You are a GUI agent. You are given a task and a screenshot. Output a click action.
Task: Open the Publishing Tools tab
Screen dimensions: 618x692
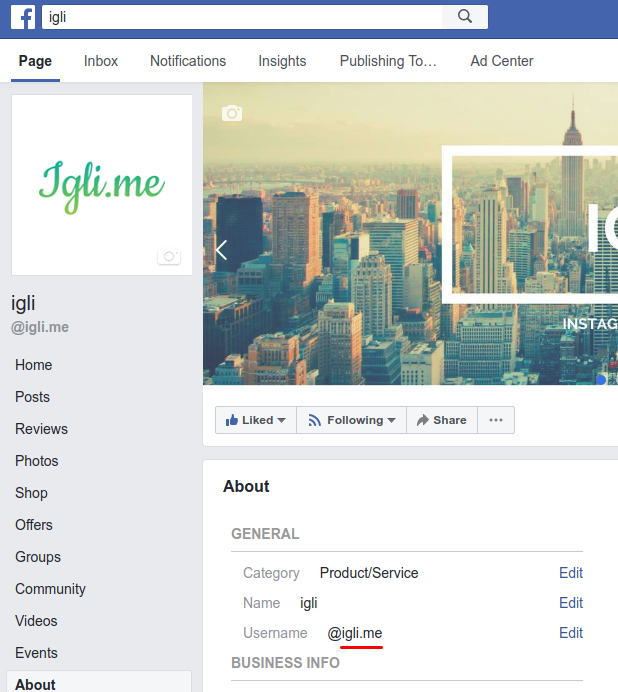point(388,61)
